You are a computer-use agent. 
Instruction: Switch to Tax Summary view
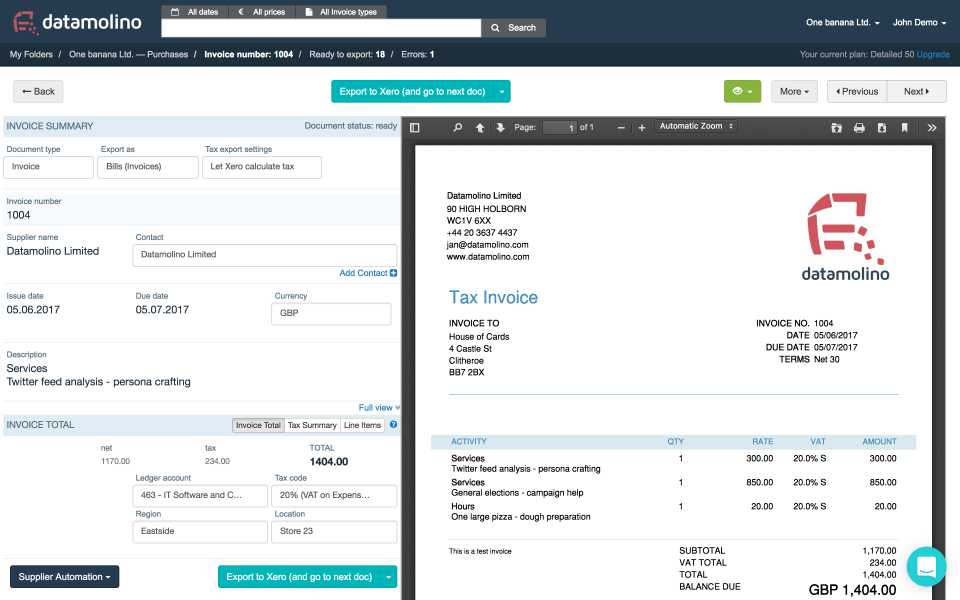[312, 425]
